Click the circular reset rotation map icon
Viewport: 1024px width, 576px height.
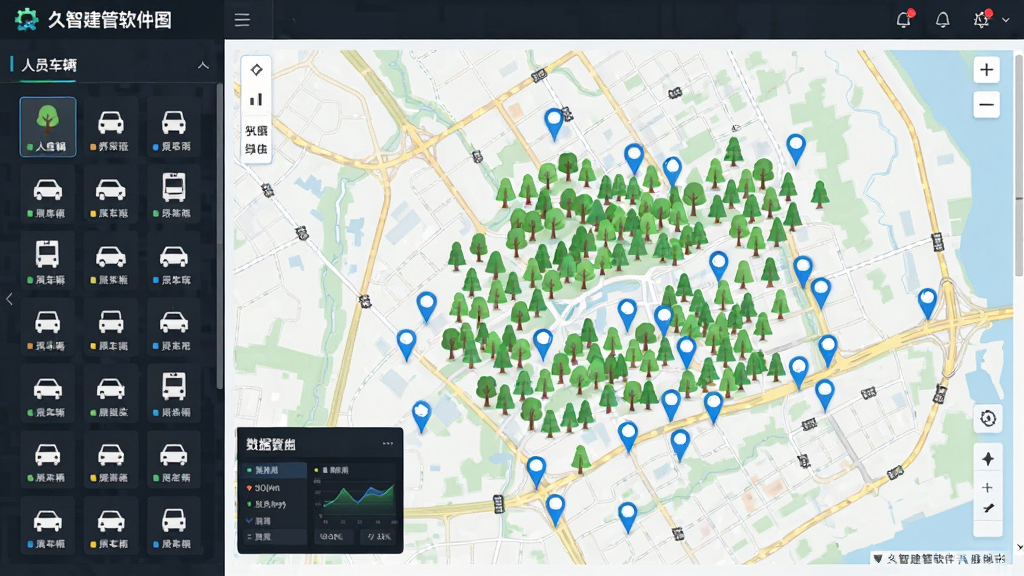(988, 418)
